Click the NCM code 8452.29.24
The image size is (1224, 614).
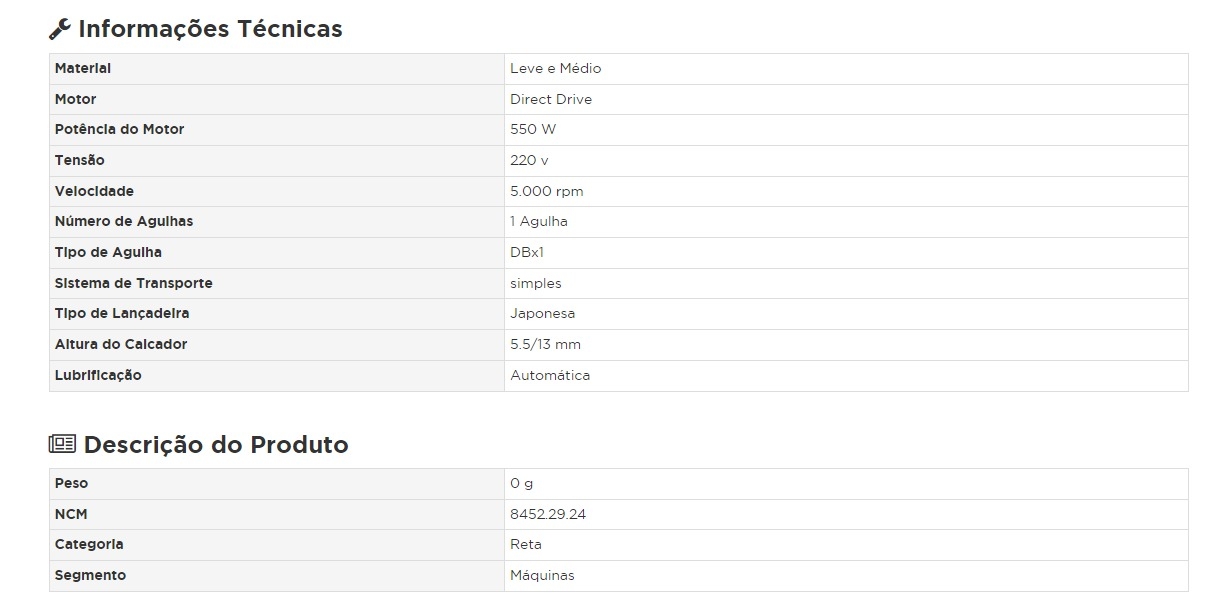coord(548,514)
